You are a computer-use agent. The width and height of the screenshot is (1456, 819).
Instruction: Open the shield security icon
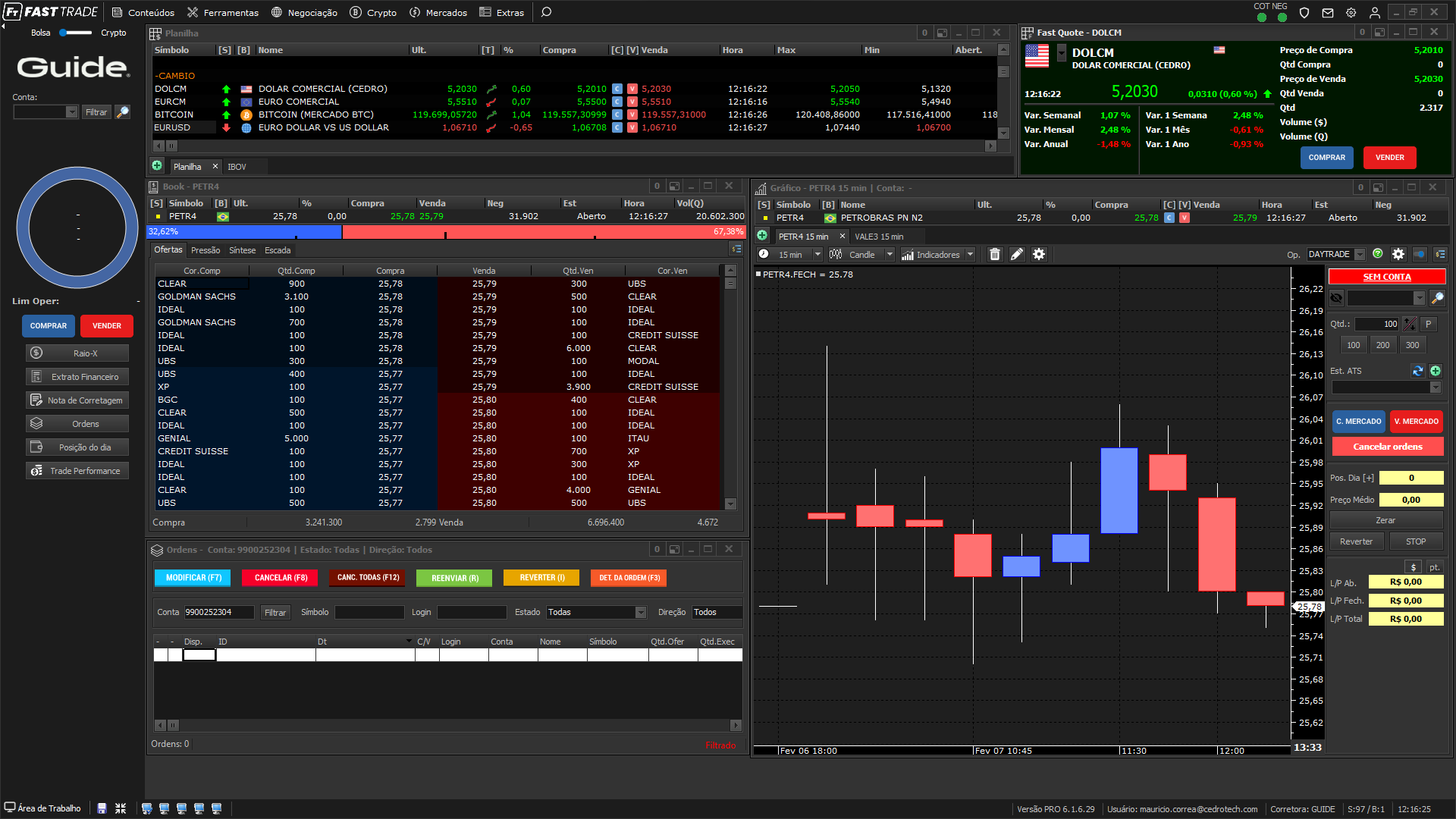[x=1304, y=13]
